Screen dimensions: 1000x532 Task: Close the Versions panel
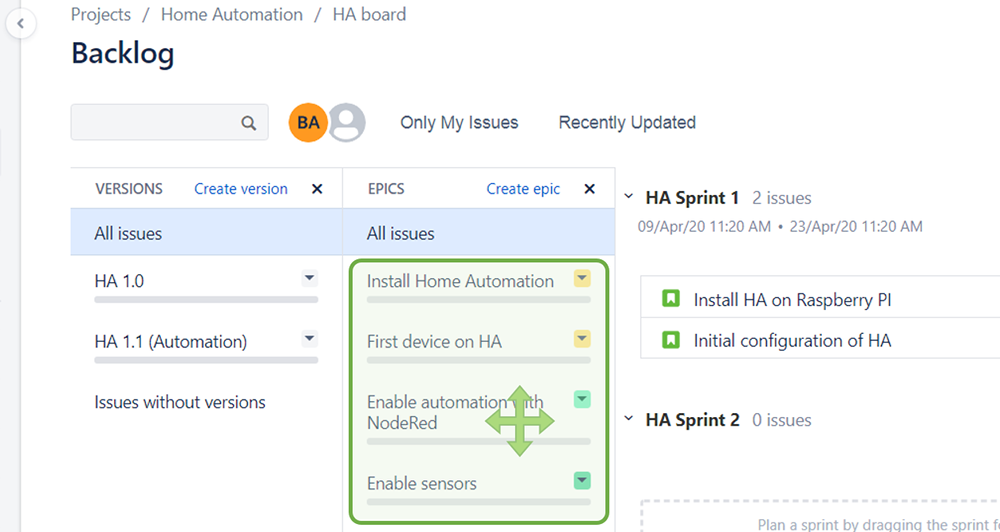tap(317, 189)
